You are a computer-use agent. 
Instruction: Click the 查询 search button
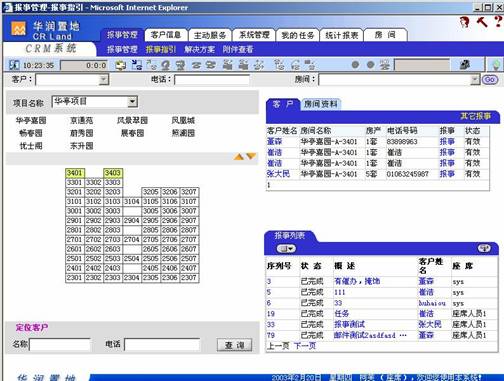[234, 345]
